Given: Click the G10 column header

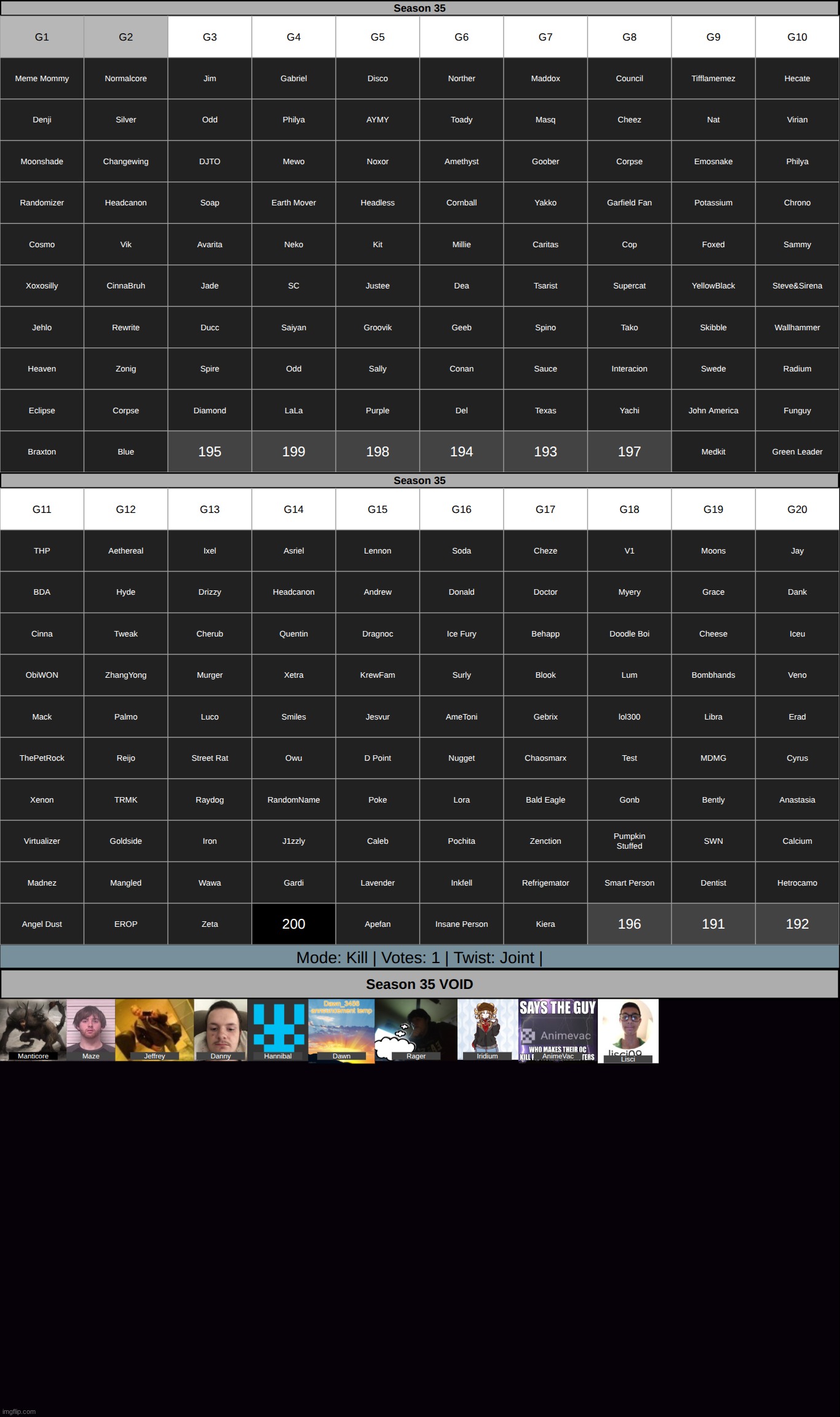Looking at the screenshot, I should [797, 37].
